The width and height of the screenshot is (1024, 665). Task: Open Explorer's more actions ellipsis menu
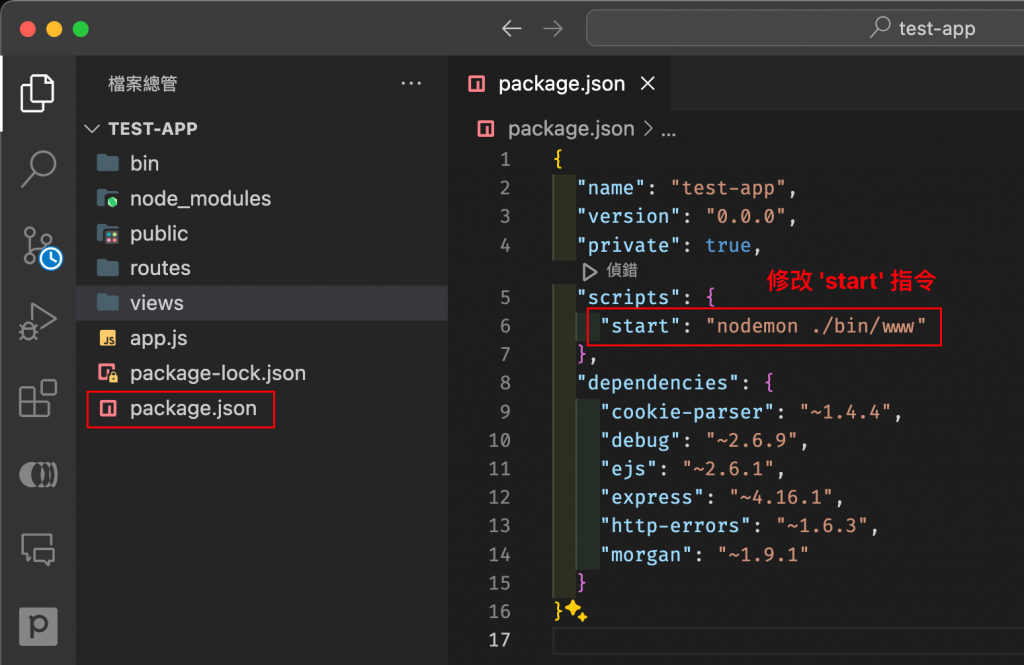411,84
